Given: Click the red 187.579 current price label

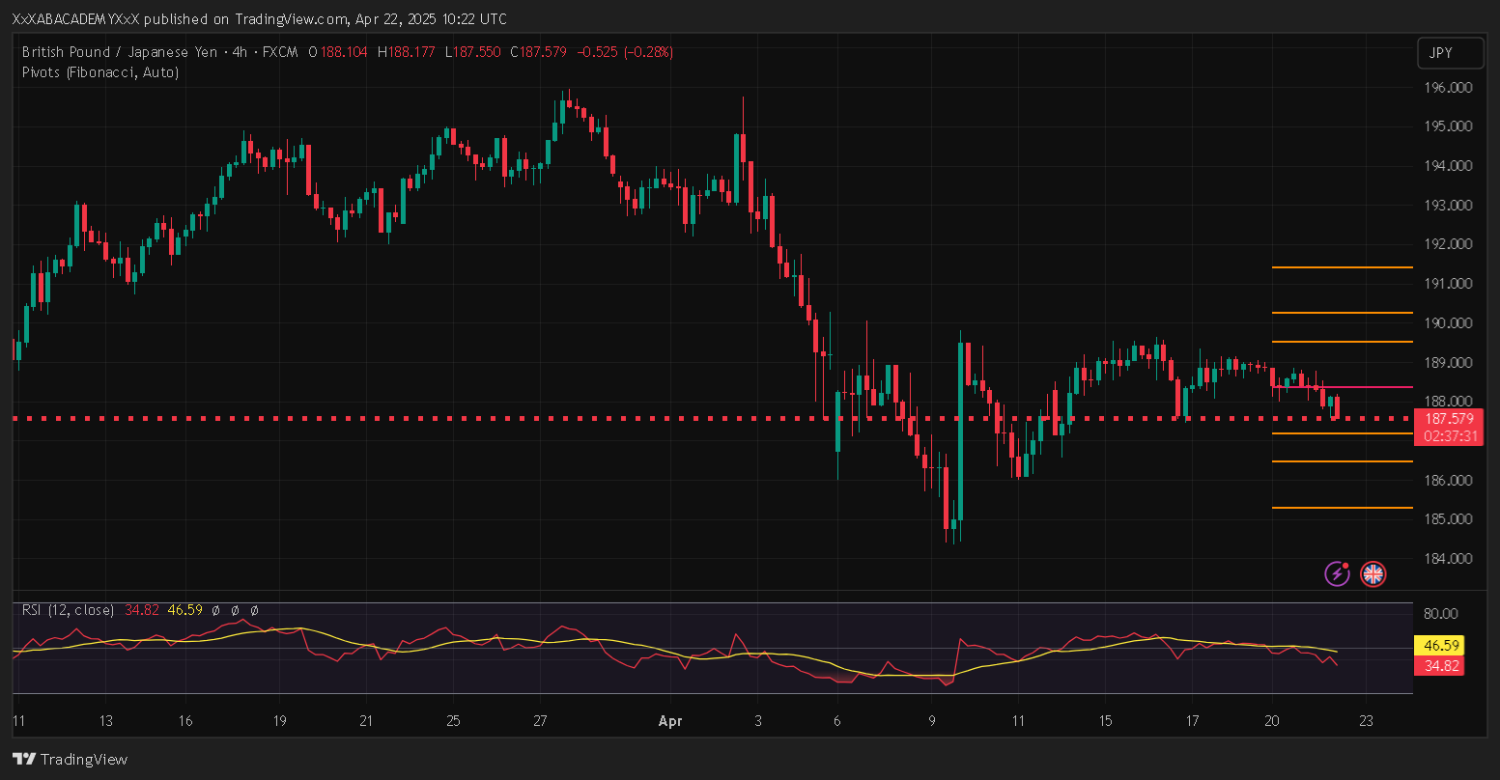Looking at the screenshot, I should 1448,419.
